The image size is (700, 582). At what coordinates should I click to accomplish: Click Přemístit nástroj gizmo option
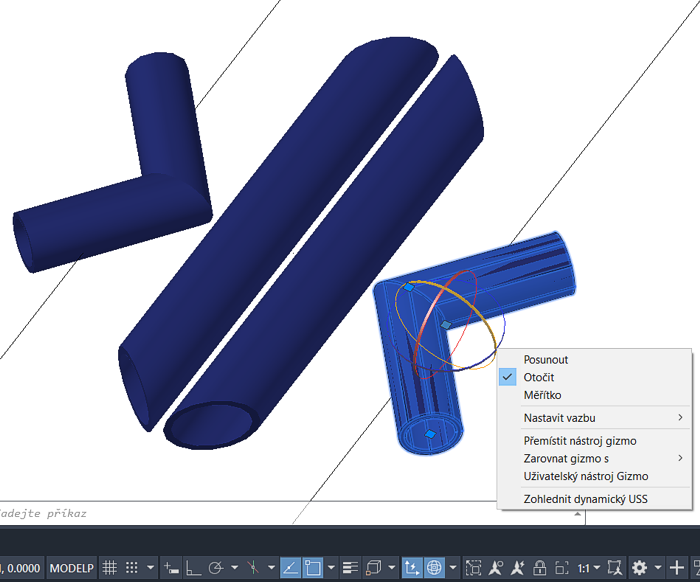click(579, 440)
